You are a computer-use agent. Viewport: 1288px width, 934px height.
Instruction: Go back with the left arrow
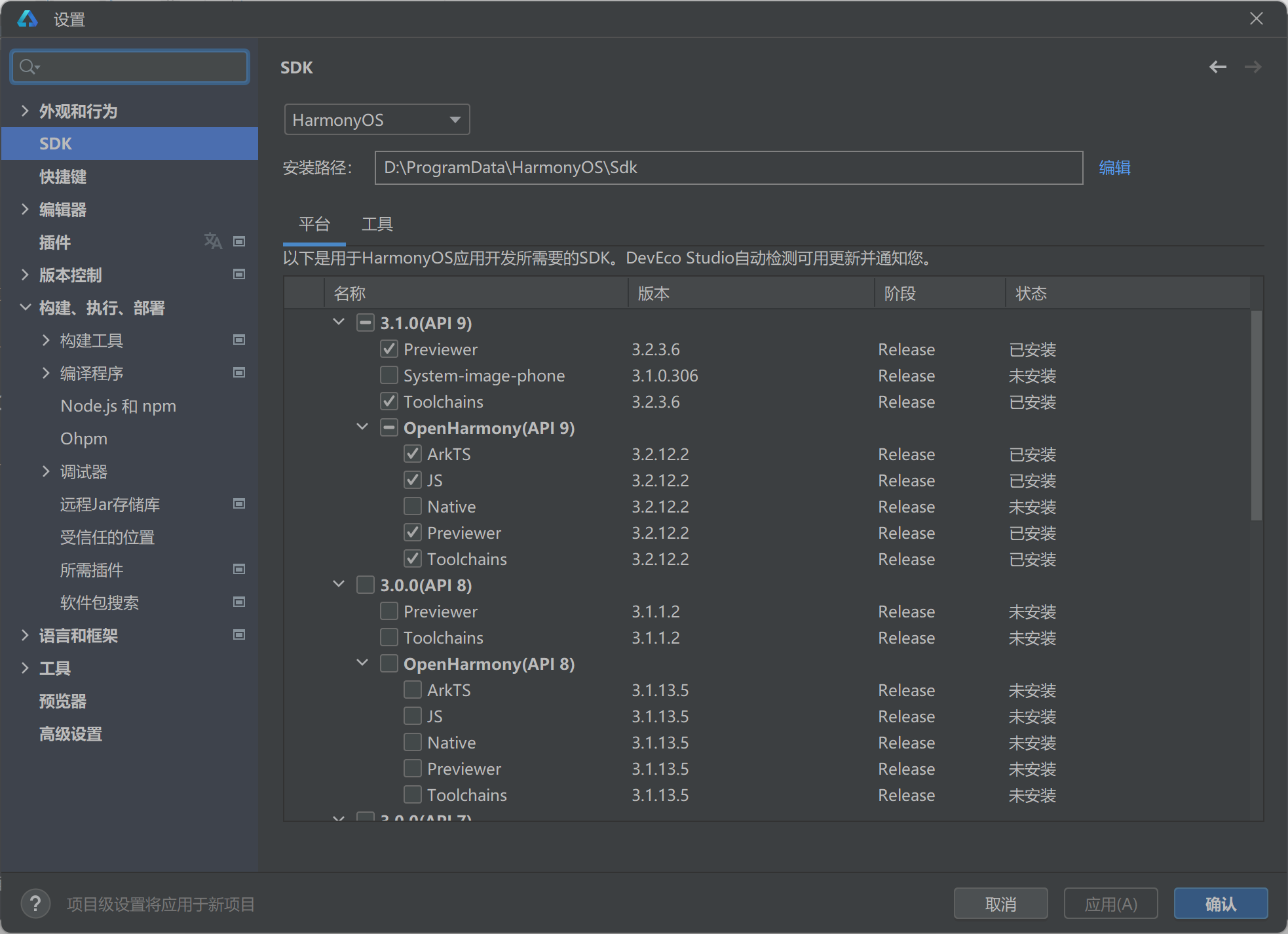tap(1218, 67)
